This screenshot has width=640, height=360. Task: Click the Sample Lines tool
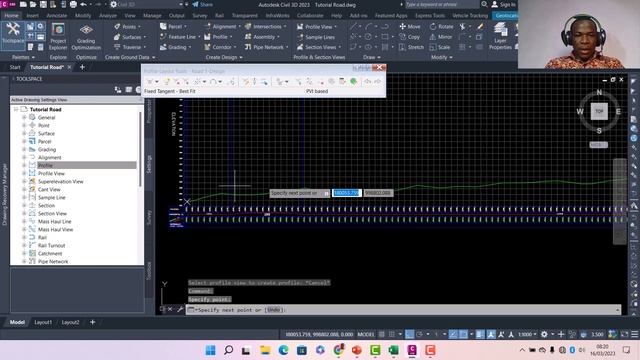point(316,37)
